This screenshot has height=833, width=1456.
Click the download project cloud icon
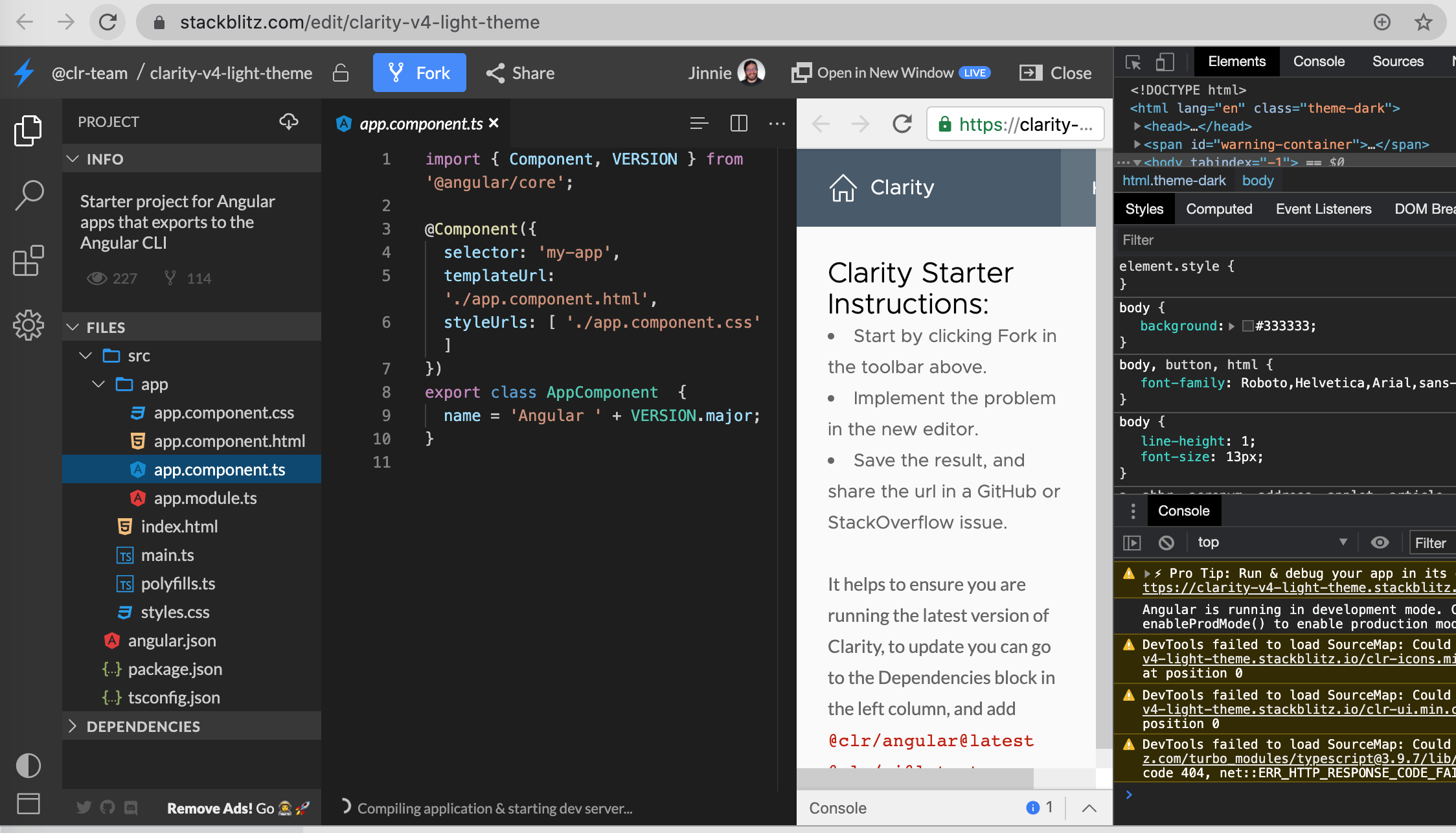(289, 121)
